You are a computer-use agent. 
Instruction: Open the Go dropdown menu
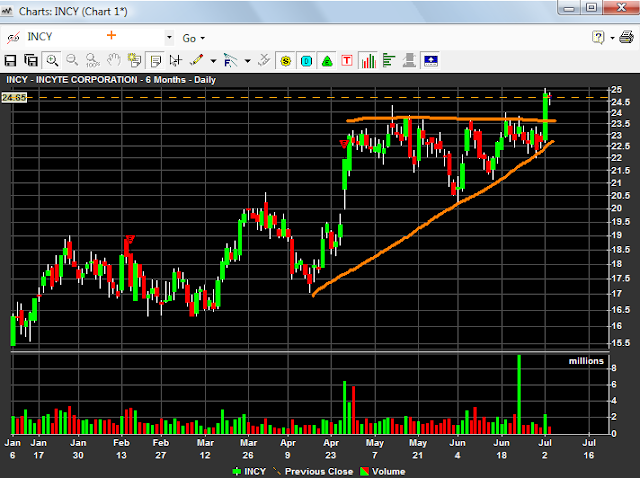[193, 38]
